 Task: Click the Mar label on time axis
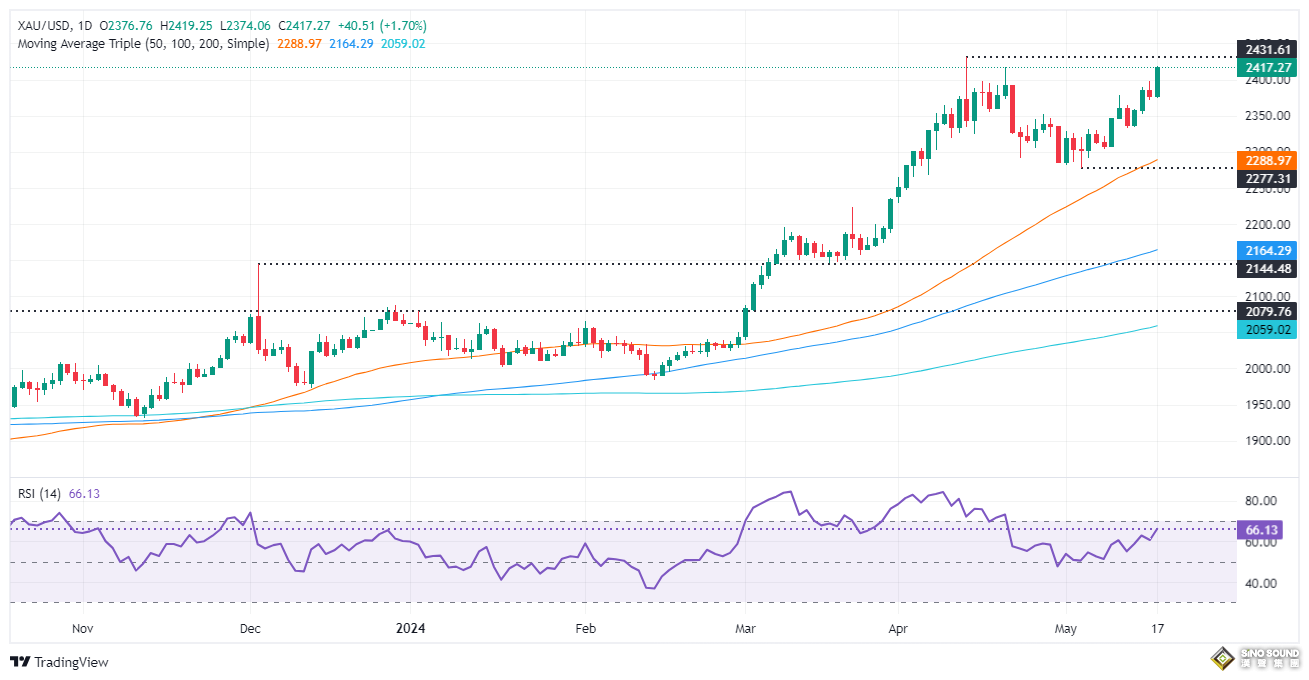tap(746, 629)
